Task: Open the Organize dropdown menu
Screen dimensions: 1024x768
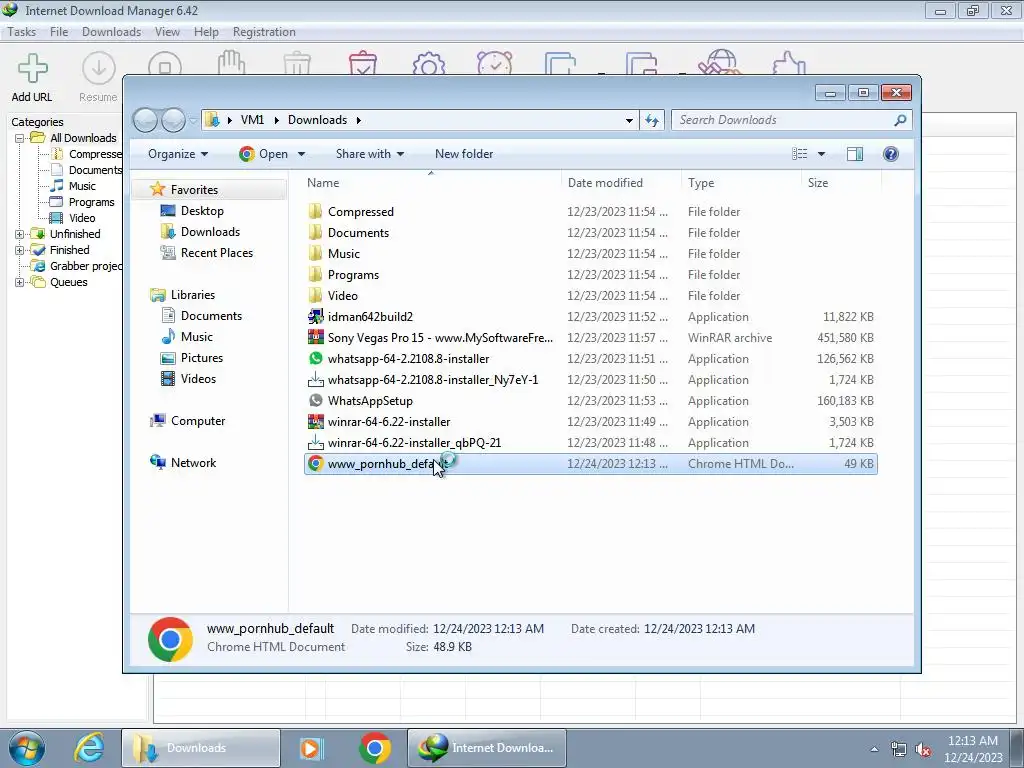Action: tap(178, 154)
